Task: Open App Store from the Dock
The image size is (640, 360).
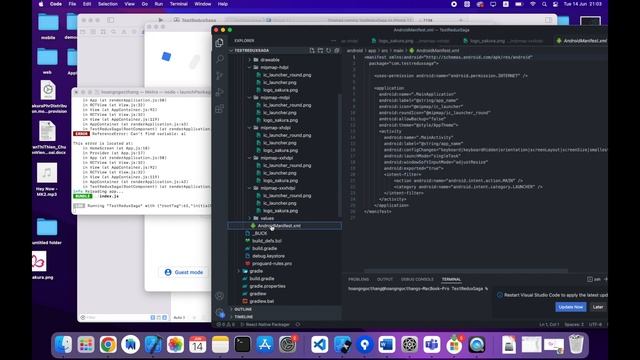Action: [x=264, y=345]
